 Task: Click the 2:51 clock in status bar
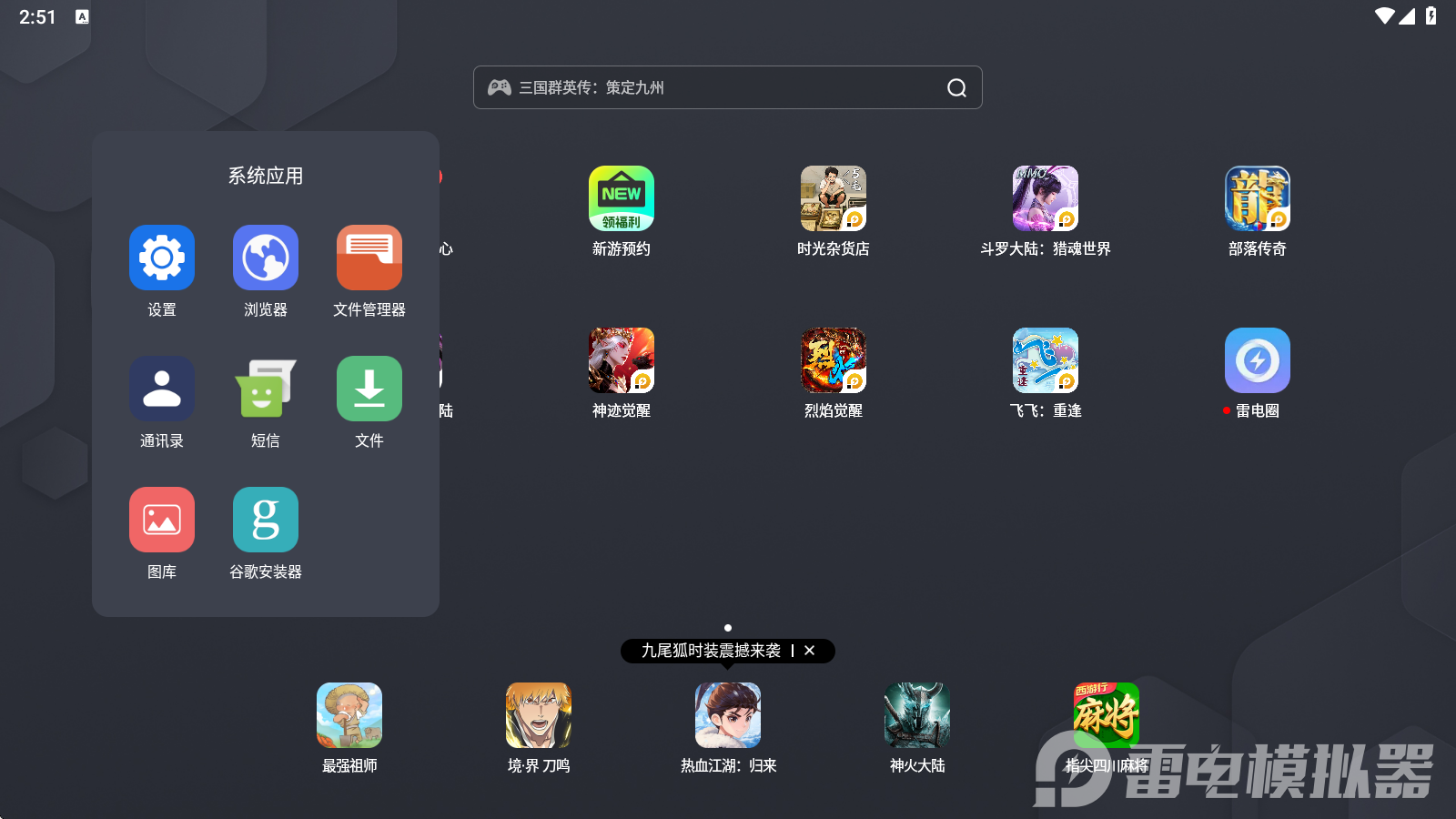(37, 16)
